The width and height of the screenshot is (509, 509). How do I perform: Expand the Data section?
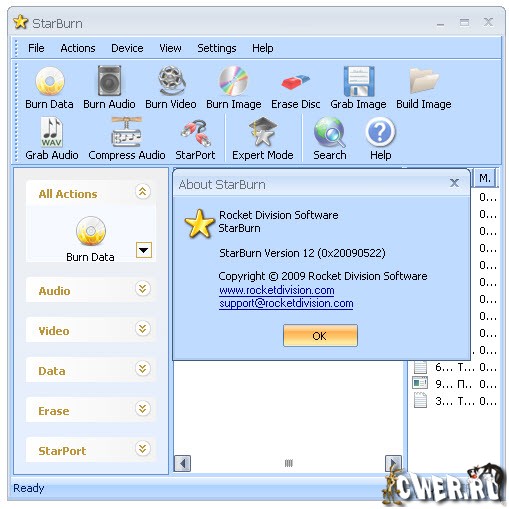coord(143,369)
